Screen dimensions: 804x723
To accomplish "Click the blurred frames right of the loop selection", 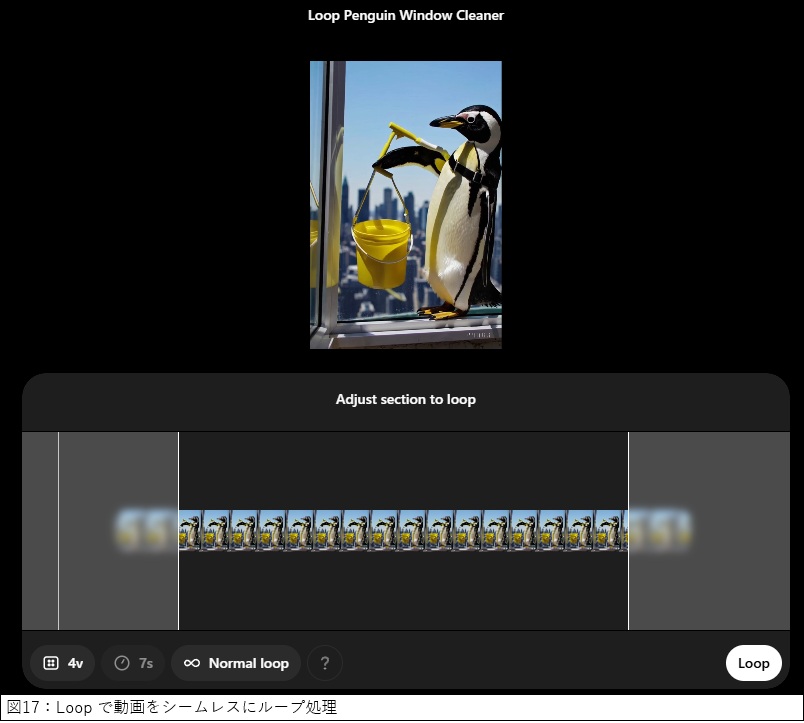I will [660, 530].
